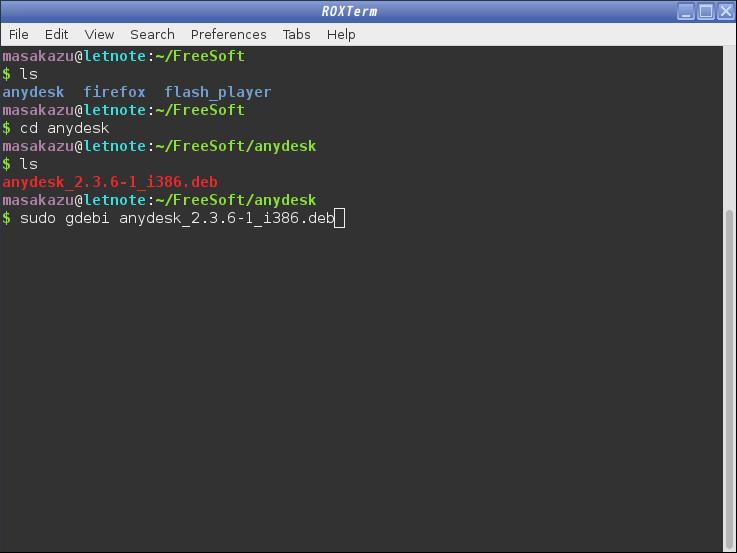Open the Edit menu
This screenshot has width=737, height=553.
pos(56,34)
